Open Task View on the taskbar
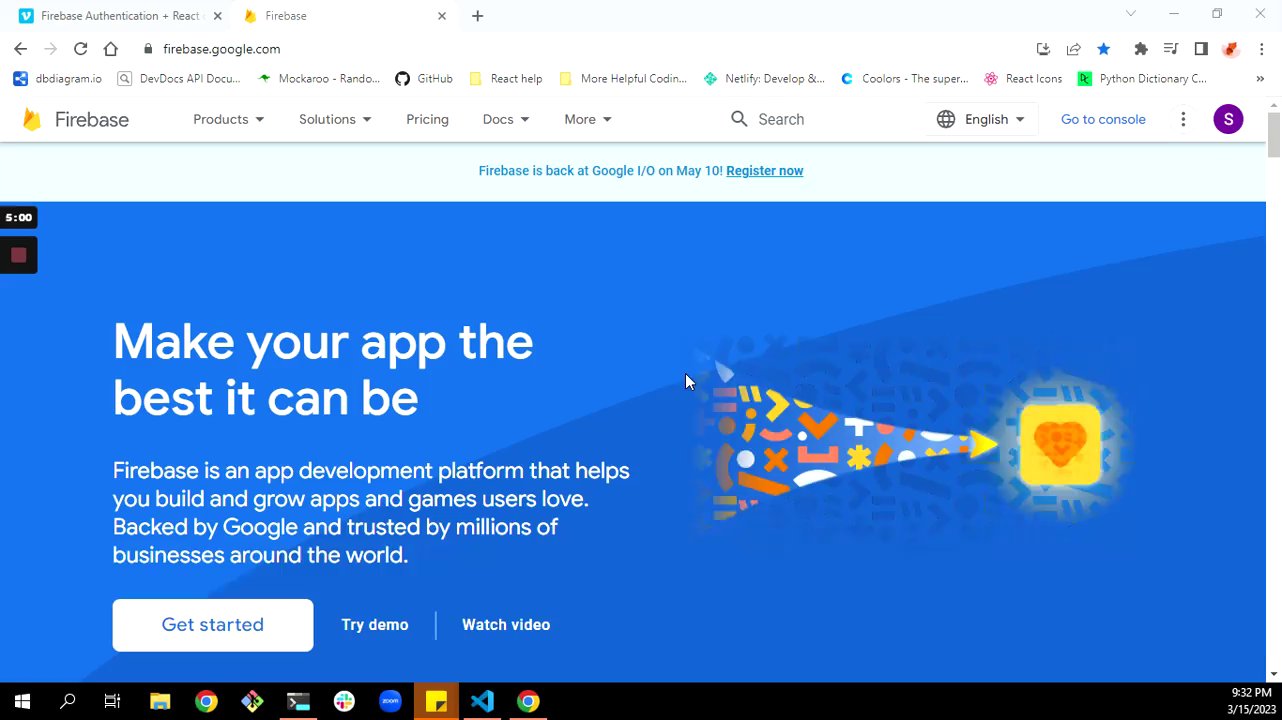This screenshot has width=1282, height=720. click(113, 701)
